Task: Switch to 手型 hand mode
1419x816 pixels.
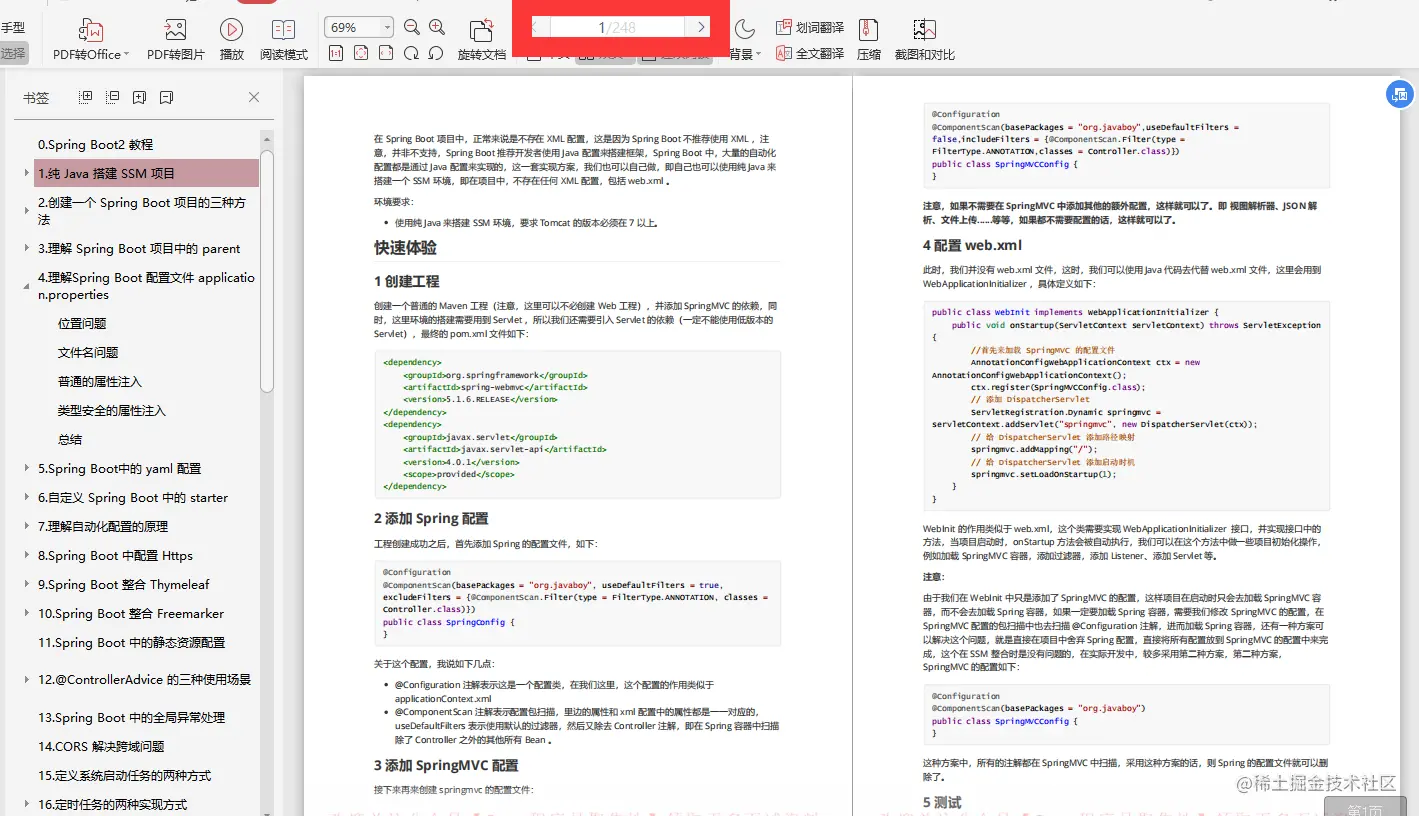Action: (13, 27)
